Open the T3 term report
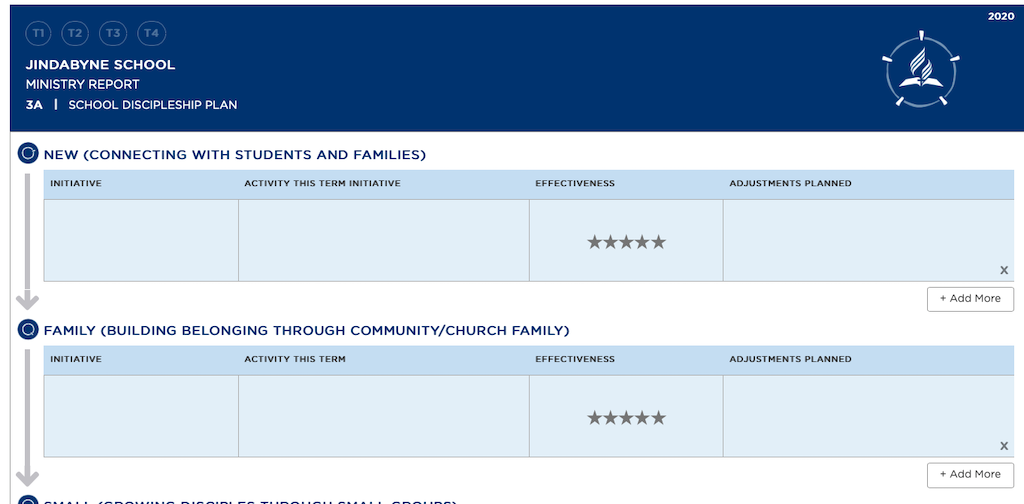 [x=113, y=33]
